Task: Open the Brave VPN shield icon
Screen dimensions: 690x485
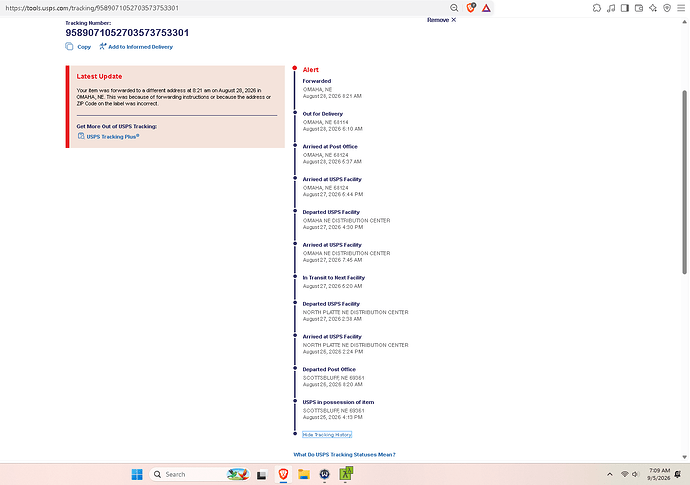Action: pos(667,8)
